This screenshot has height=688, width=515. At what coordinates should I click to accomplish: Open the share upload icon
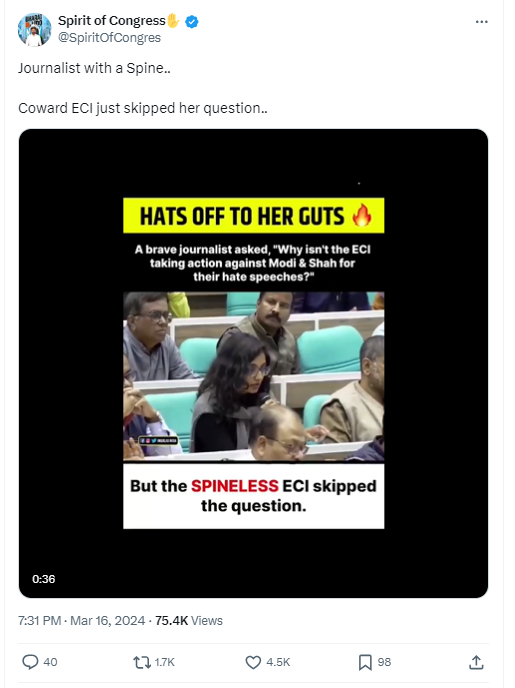point(476,662)
